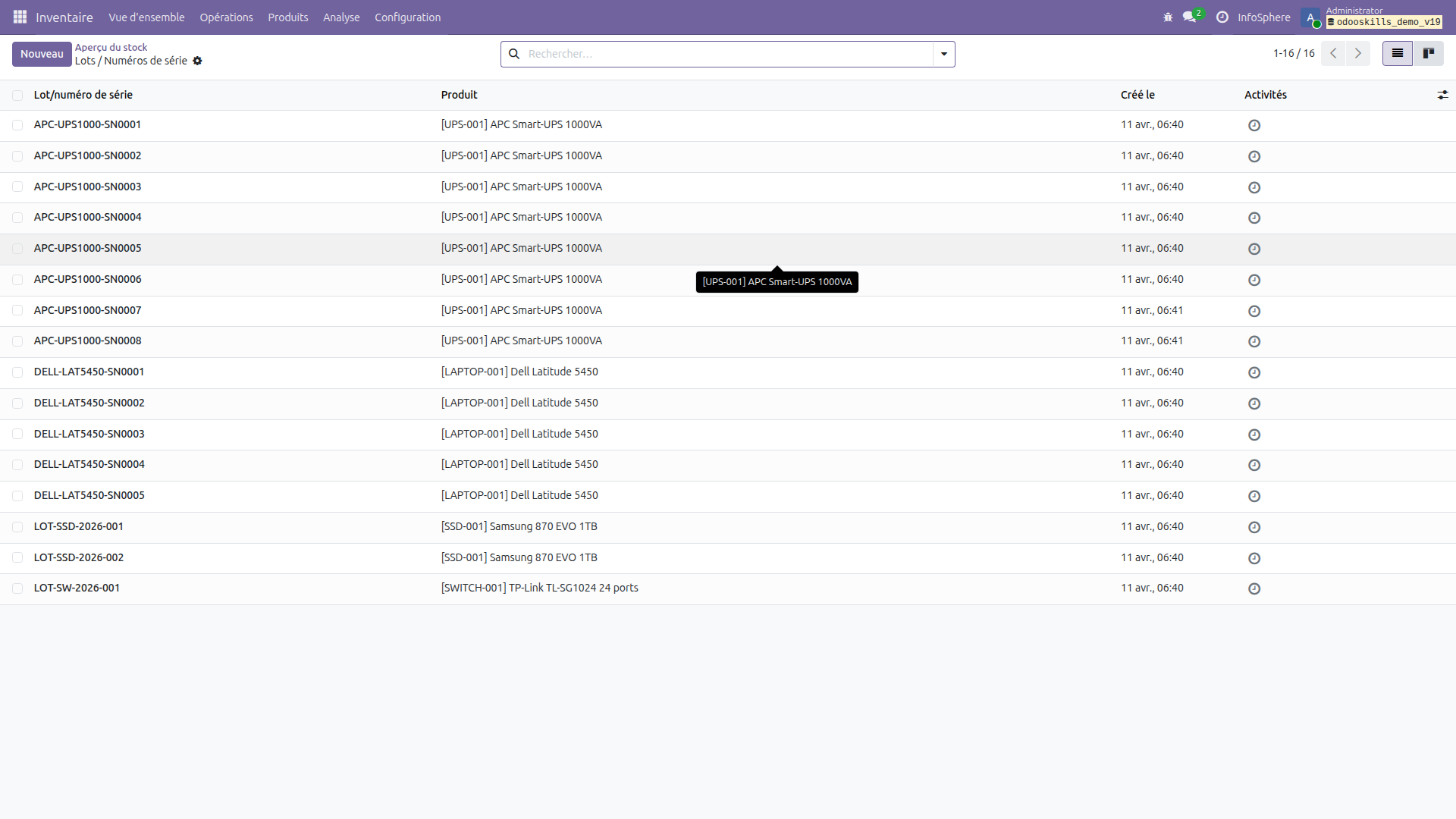Keep the list view active

click(1396, 53)
